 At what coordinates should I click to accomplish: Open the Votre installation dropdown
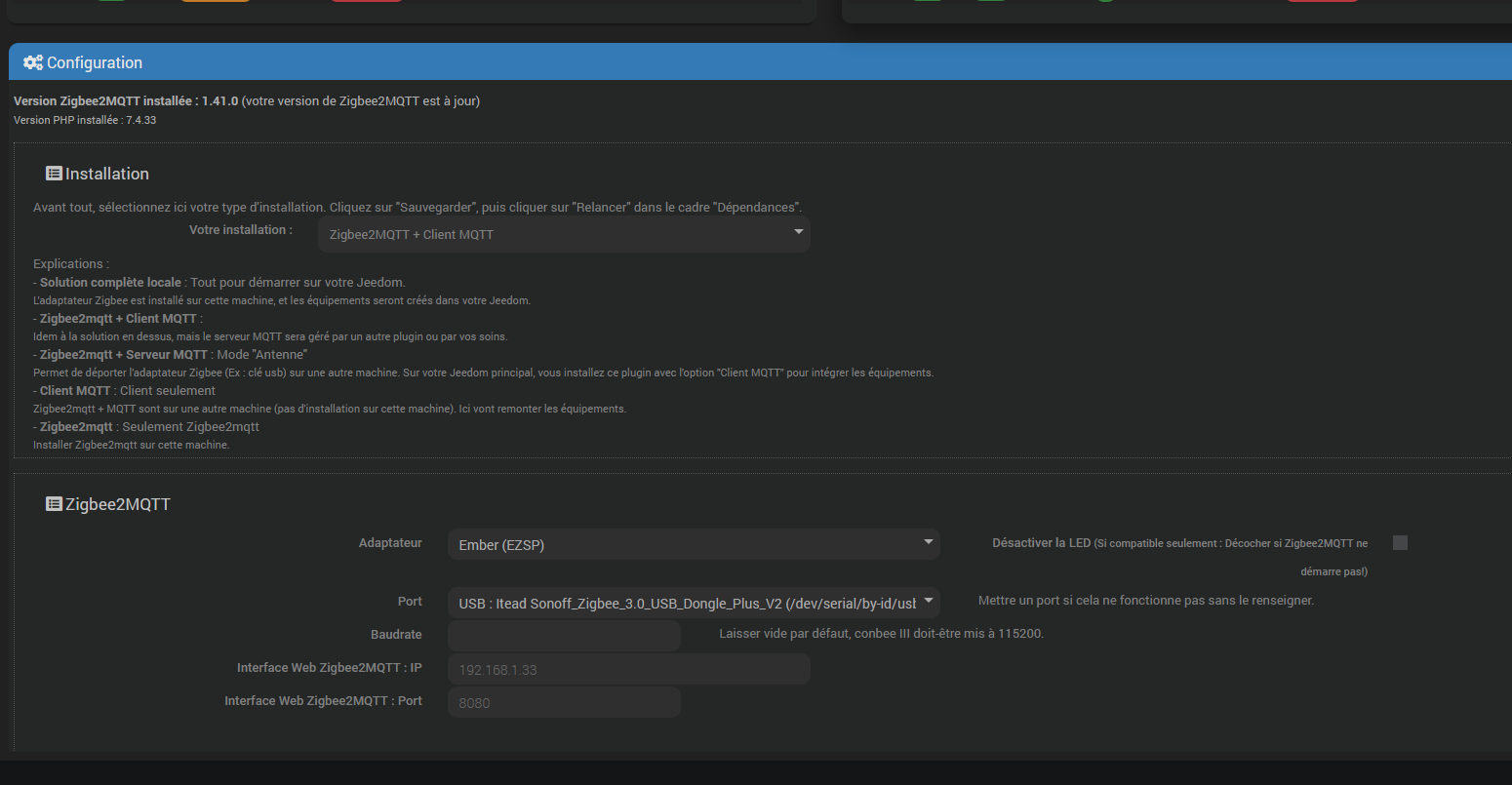pyautogui.click(x=564, y=234)
